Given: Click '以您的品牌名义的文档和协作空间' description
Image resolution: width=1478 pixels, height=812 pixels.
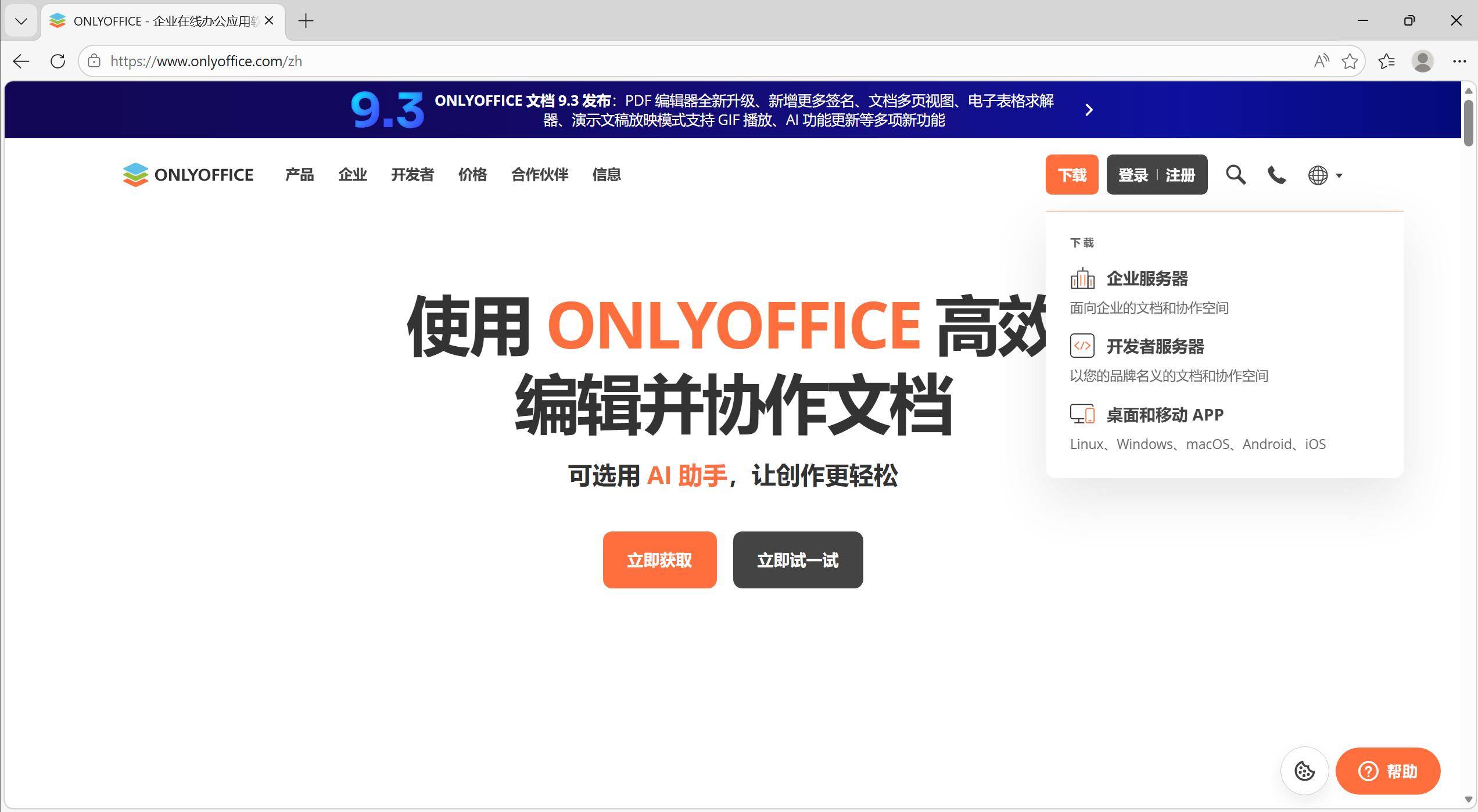Looking at the screenshot, I should 1169,376.
